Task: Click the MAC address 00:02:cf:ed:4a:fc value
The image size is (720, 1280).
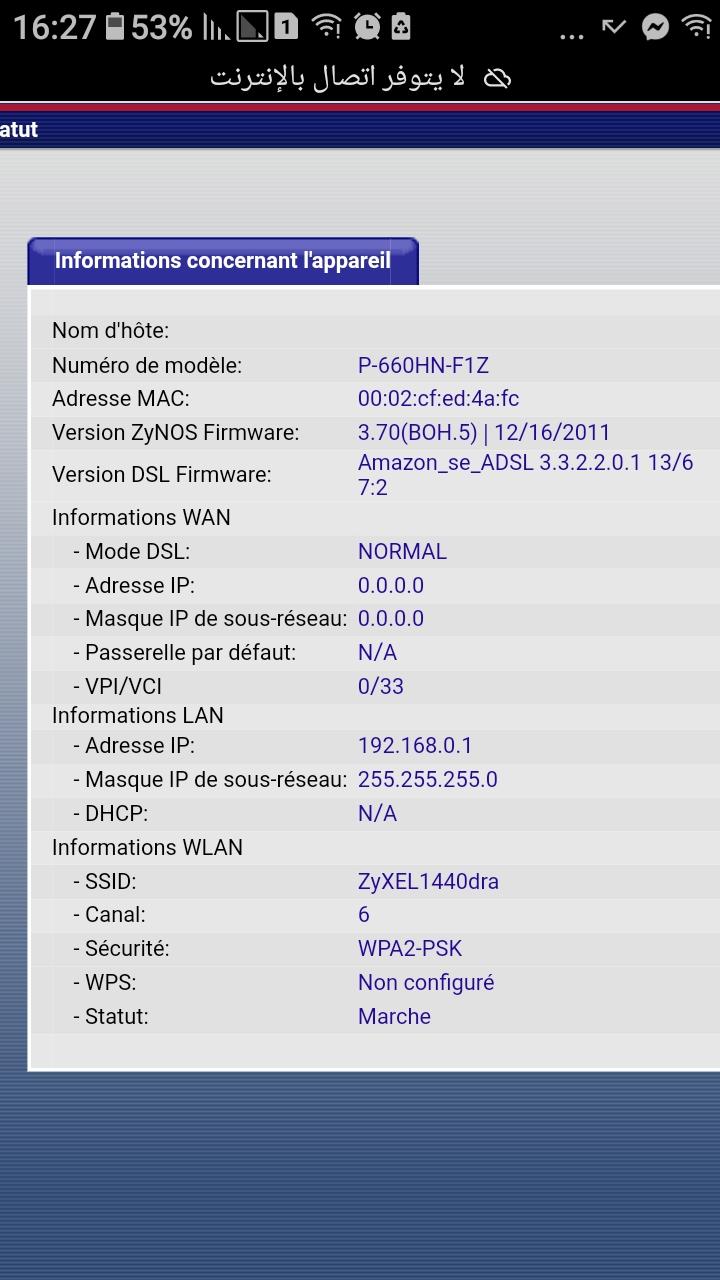Action: pos(439,399)
